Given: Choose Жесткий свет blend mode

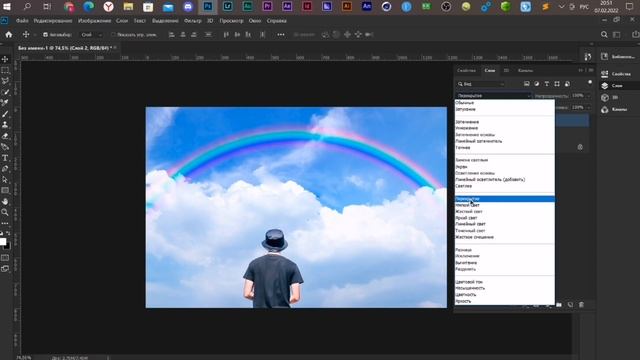Looking at the screenshot, I should pos(505,211).
